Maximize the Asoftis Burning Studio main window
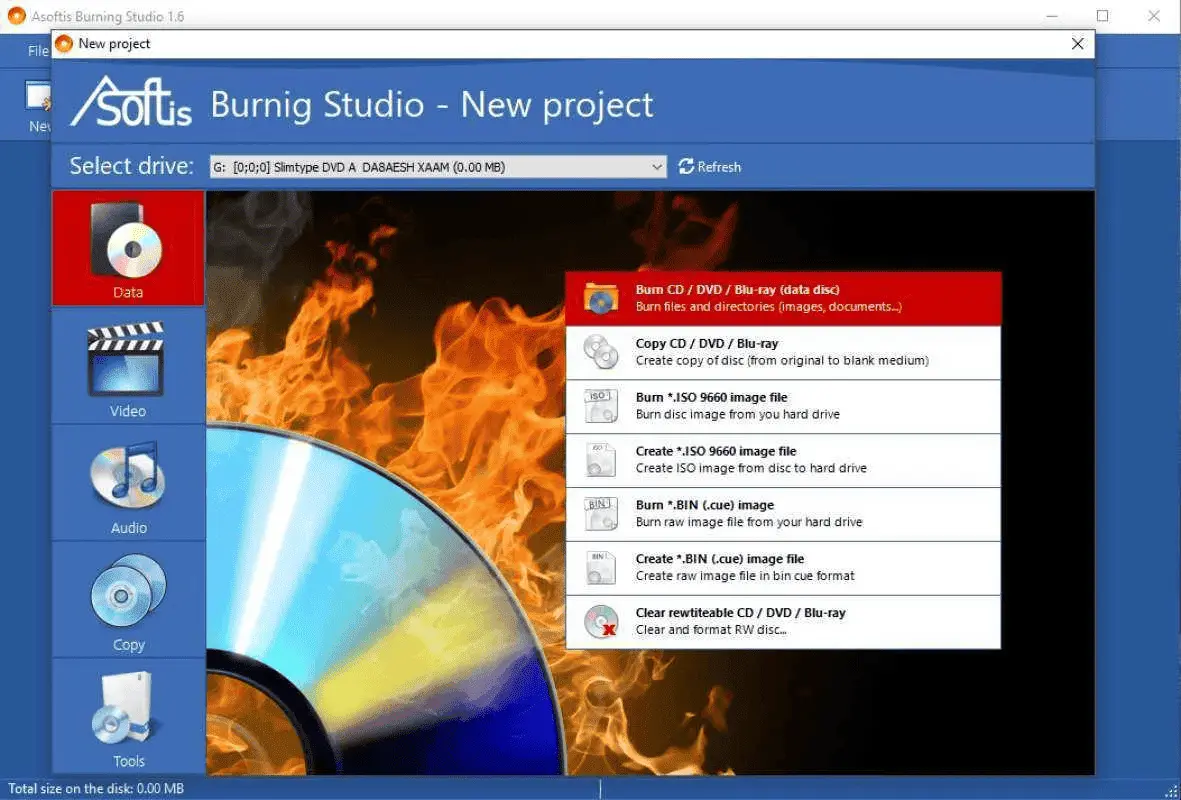Image resolution: width=1181 pixels, height=800 pixels. pos(1103,16)
